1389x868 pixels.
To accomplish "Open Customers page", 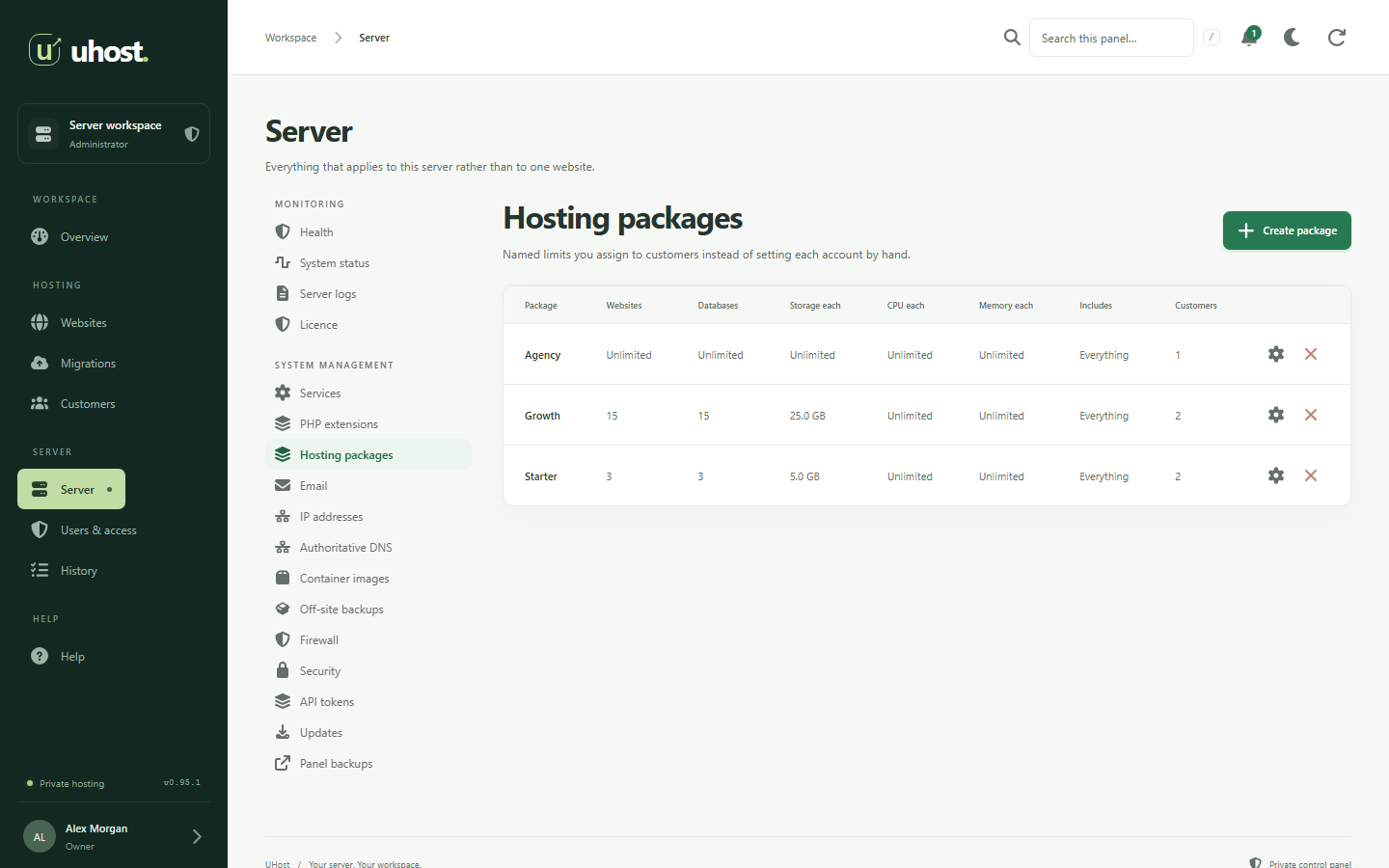I will [114, 404].
